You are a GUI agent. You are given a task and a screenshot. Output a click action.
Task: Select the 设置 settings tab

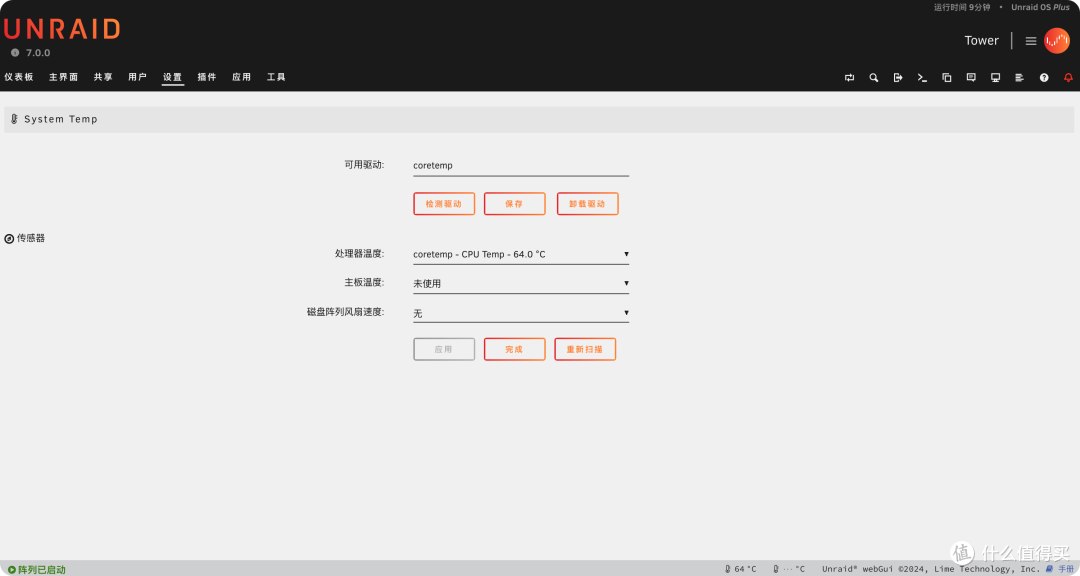[172, 77]
